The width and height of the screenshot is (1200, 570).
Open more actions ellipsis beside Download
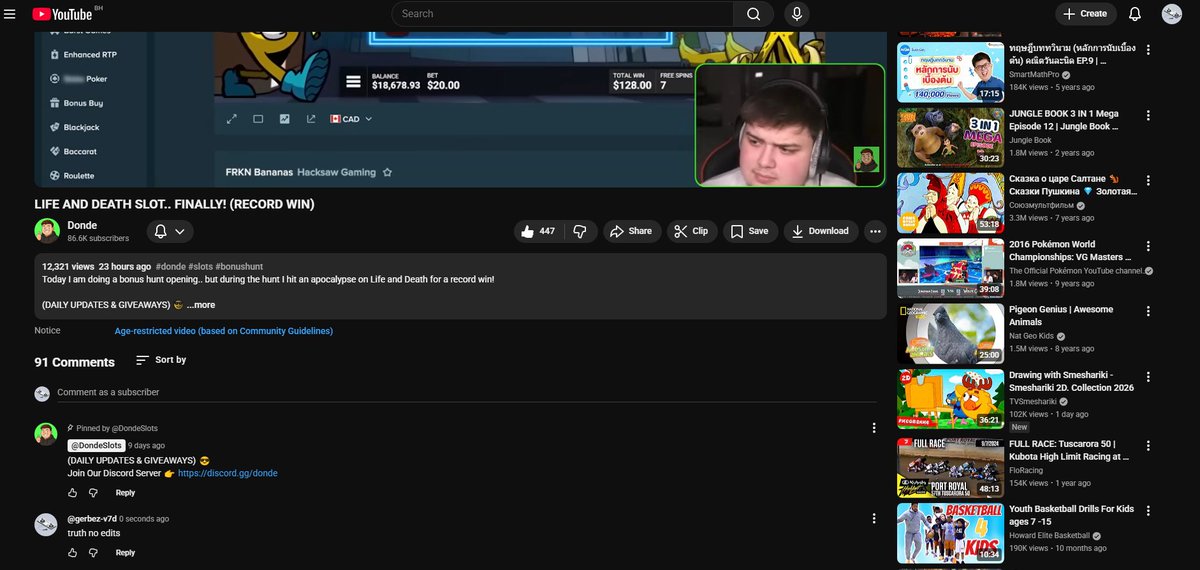click(876, 231)
